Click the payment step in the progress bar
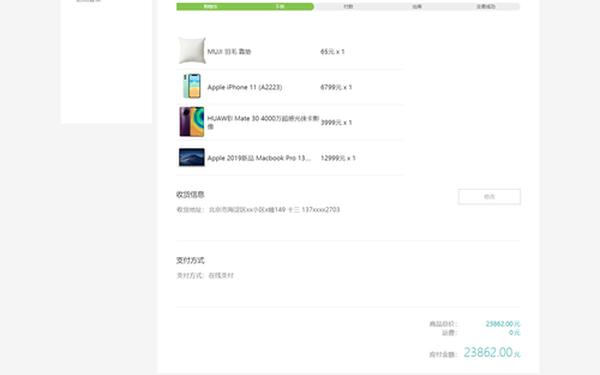The image size is (600, 375). (348, 7)
